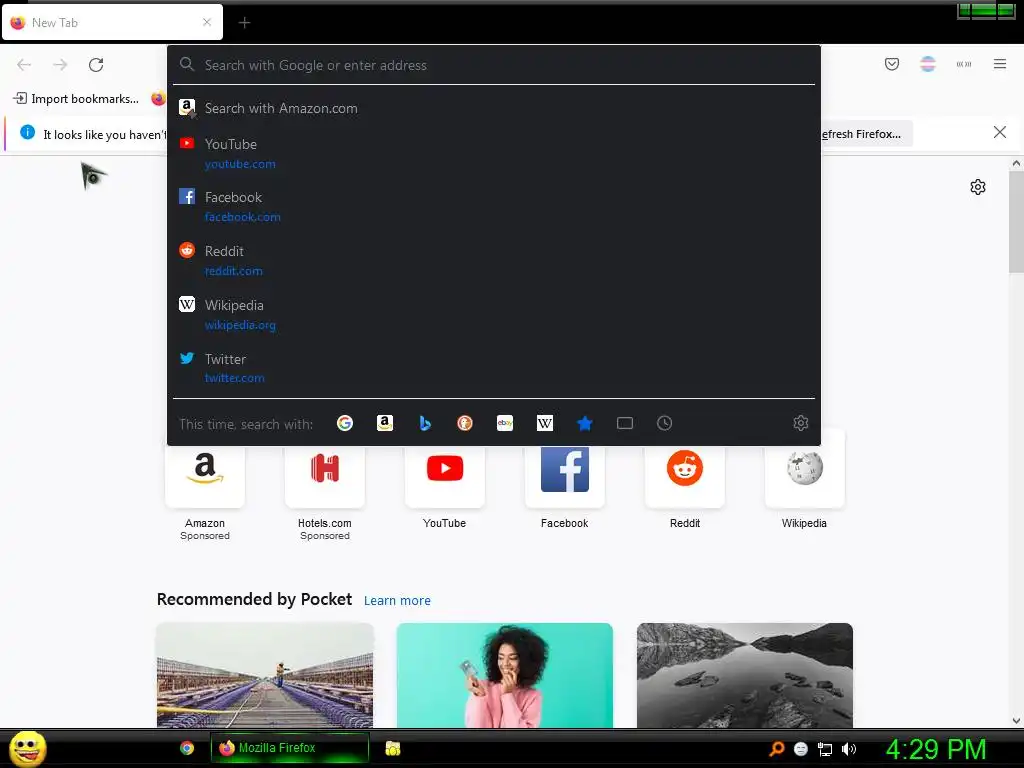Screen dimensions: 1024x768
Task: Dismiss the refresh Firefox notification bar
Action: click(x=1000, y=133)
